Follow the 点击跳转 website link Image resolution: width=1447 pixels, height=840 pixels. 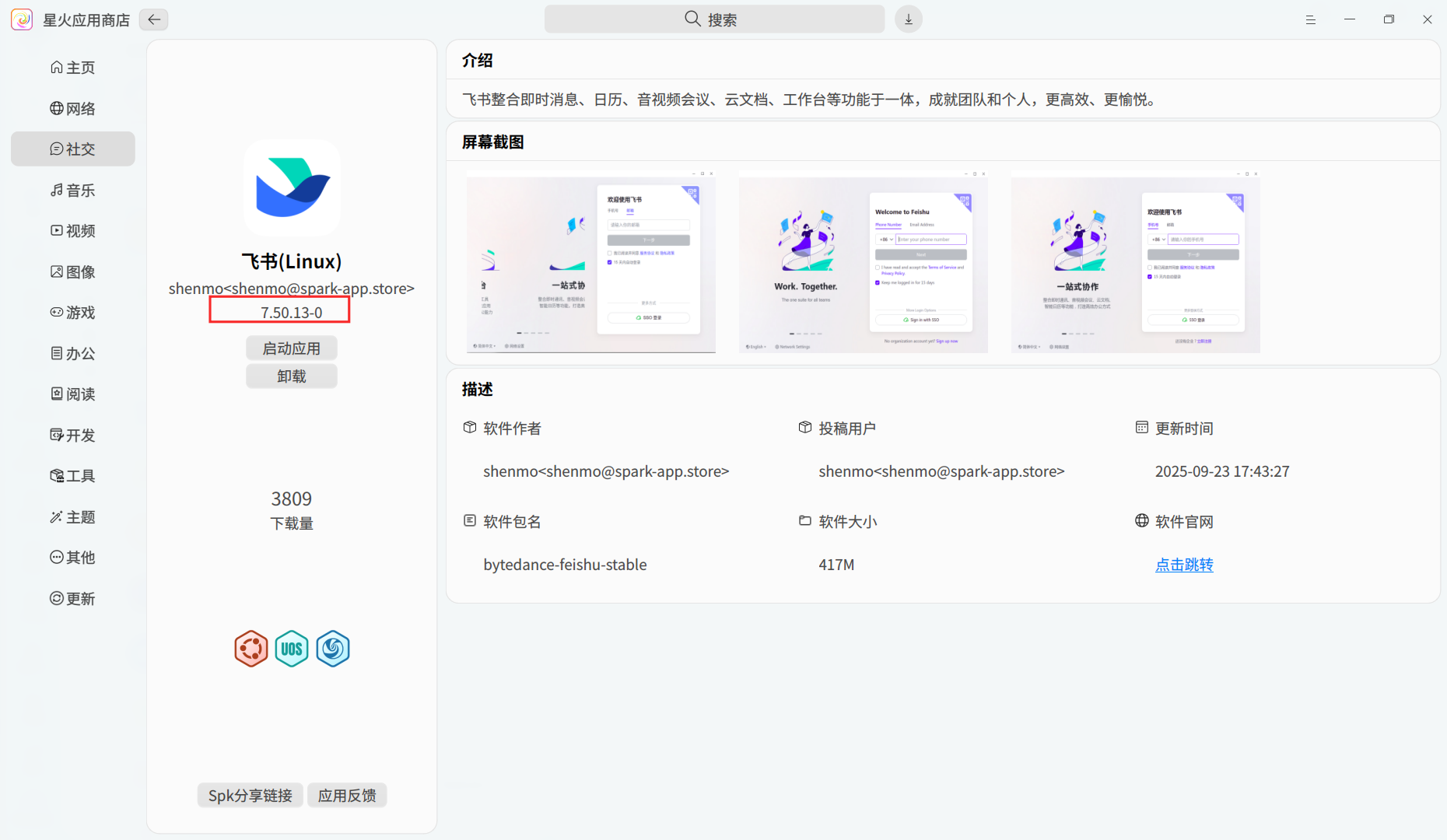pyautogui.click(x=1184, y=565)
